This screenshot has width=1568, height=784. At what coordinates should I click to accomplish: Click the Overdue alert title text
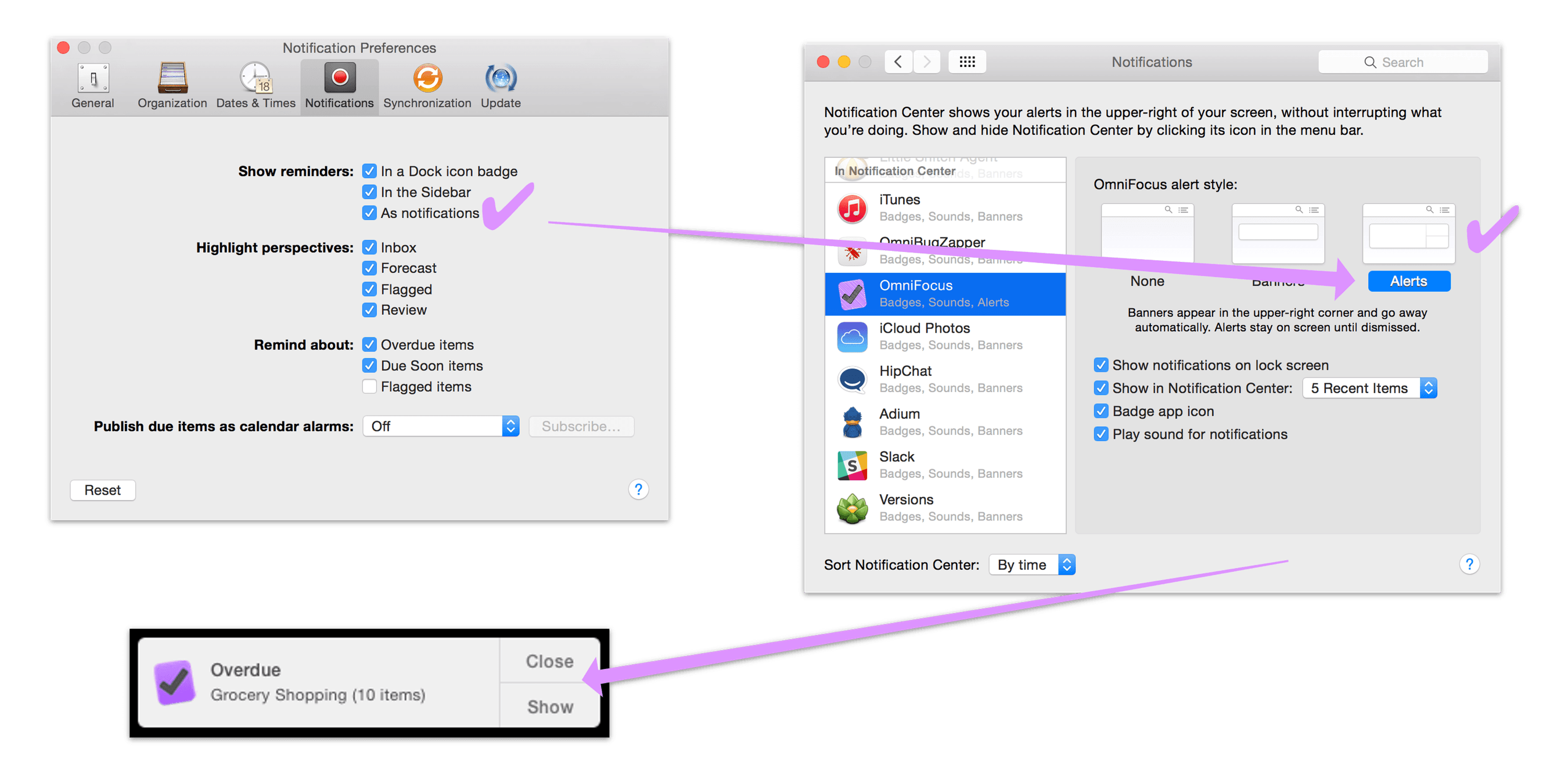245,670
